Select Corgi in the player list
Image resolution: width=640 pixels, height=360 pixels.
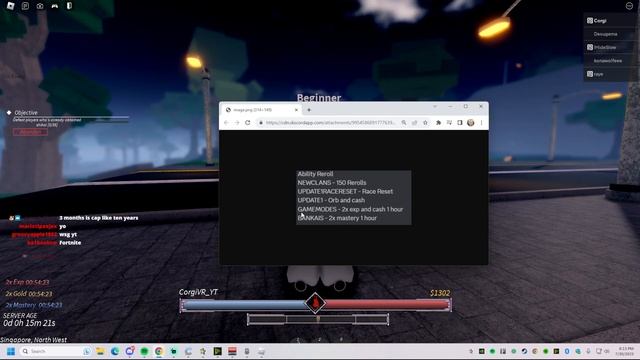pyautogui.click(x=611, y=20)
